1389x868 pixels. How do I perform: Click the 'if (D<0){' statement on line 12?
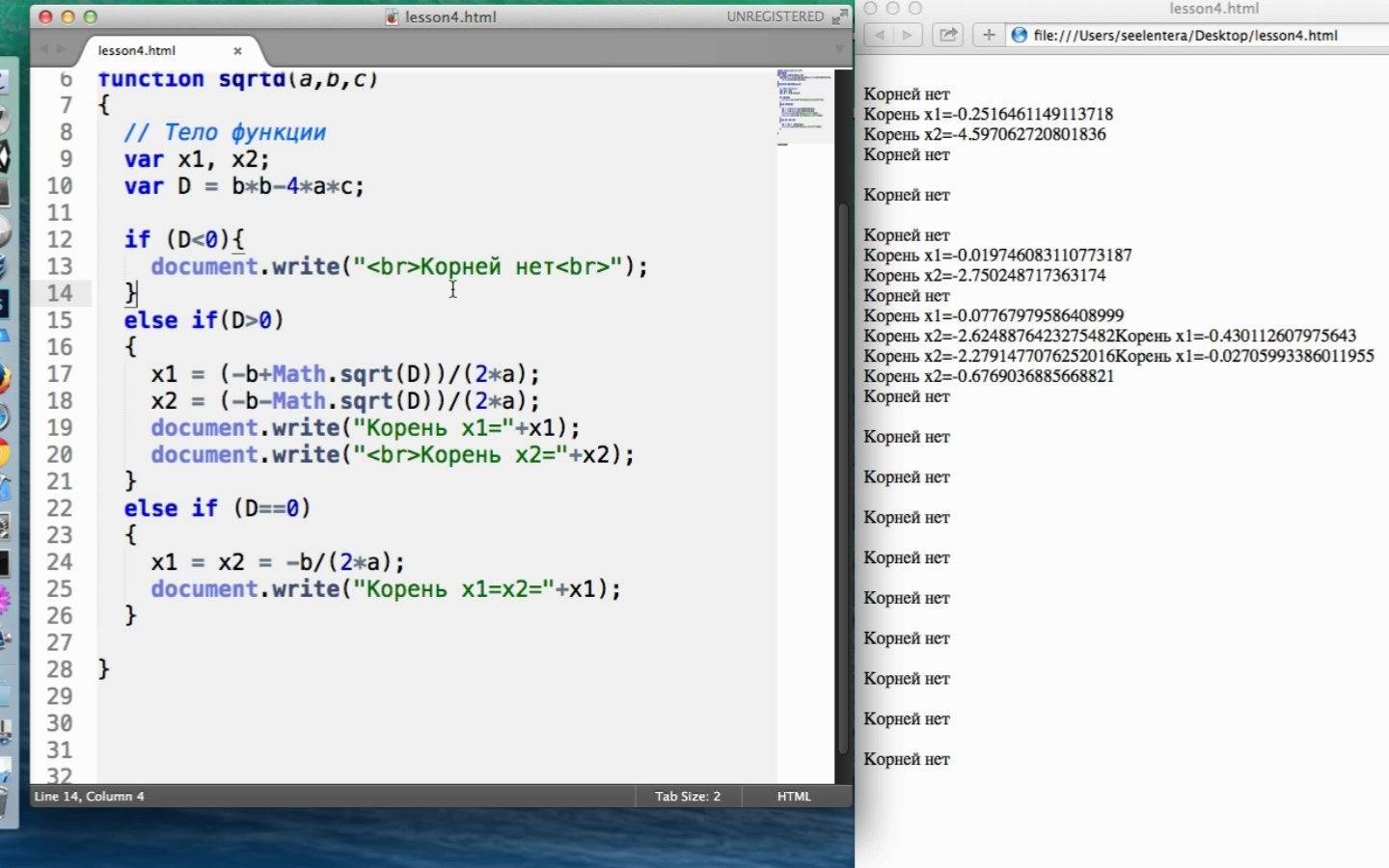[184, 239]
